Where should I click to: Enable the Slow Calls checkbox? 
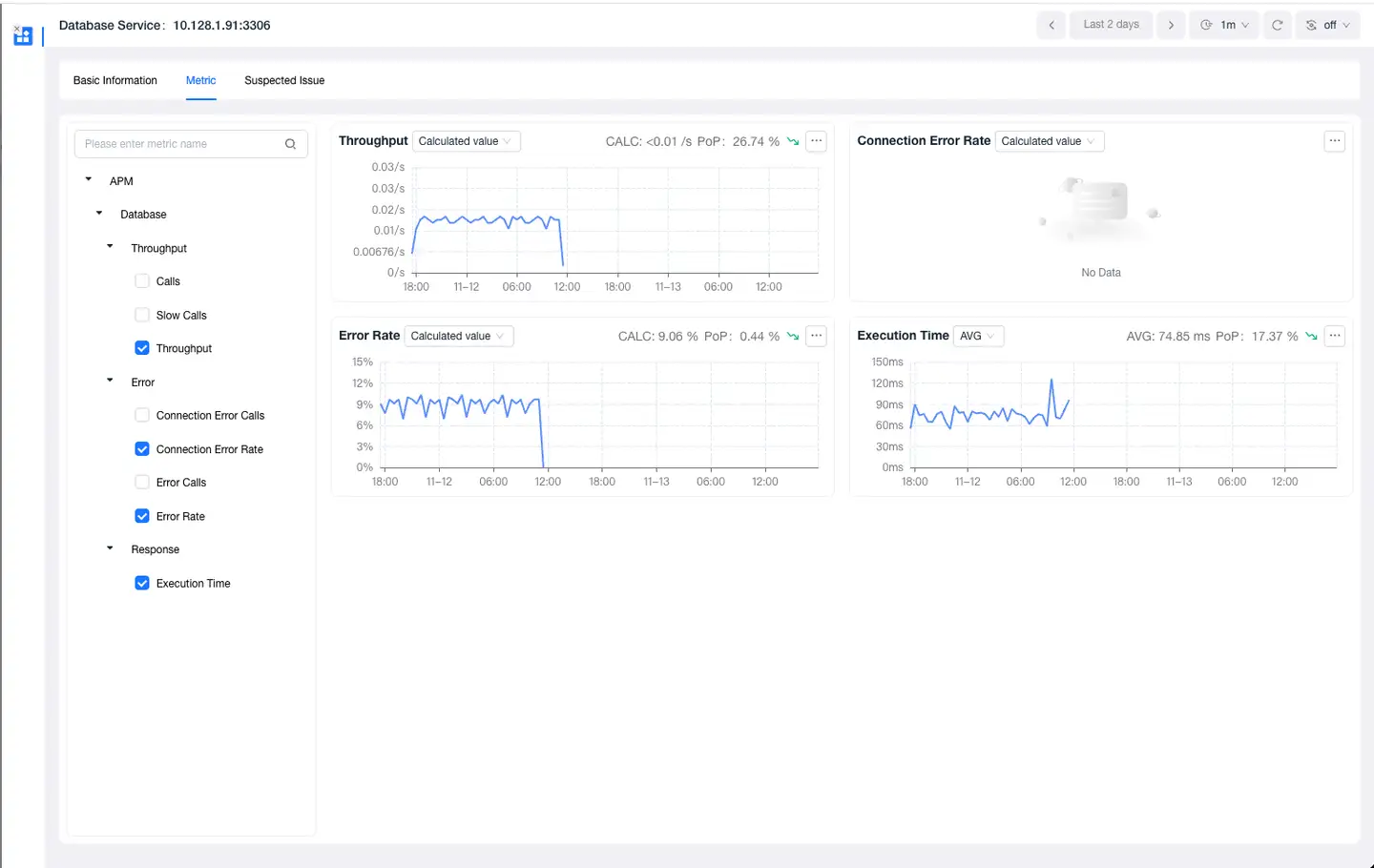[142, 315]
